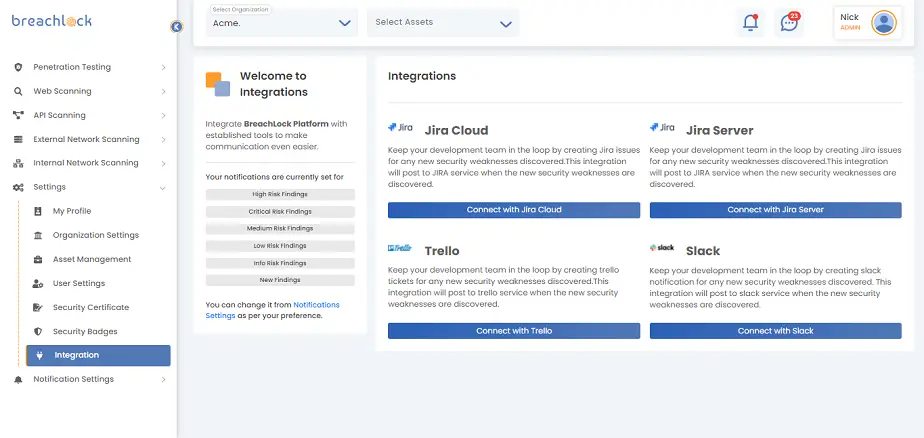Click the Settings gears icon
924x438 pixels.
click(18, 187)
